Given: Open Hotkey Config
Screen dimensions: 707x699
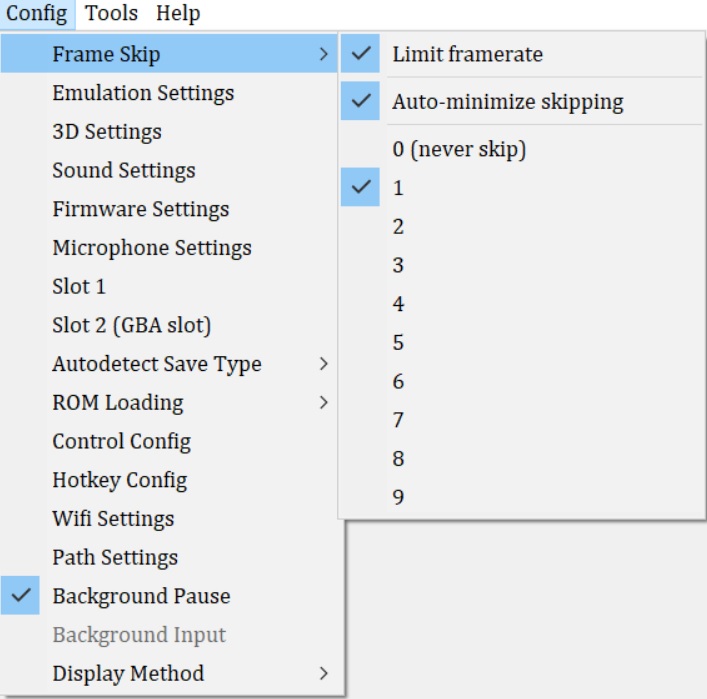Looking at the screenshot, I should pos(119,480).
